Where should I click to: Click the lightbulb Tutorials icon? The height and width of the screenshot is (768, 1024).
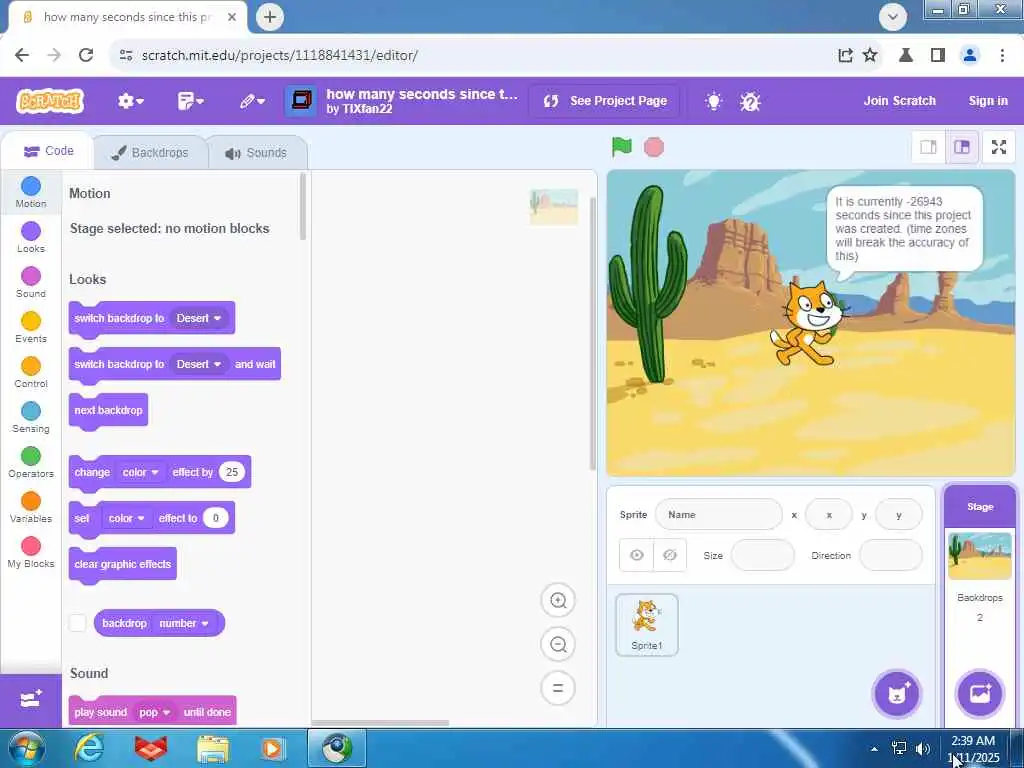[714, 101]
